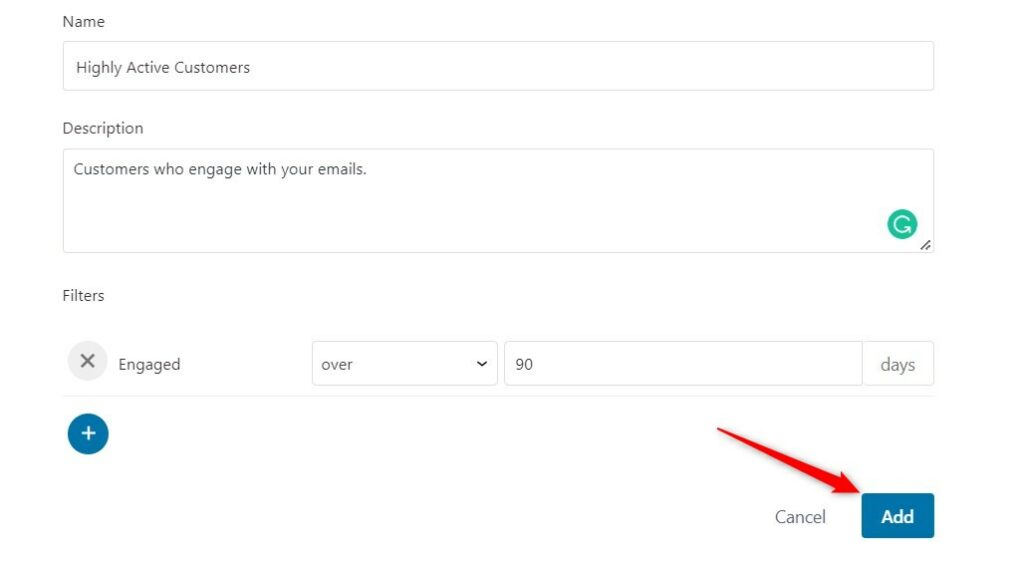This screenshot has height=565, width=1024.
Task: Select the days value field showing 90
Action: pyautogui.click(x=683, y=363)
